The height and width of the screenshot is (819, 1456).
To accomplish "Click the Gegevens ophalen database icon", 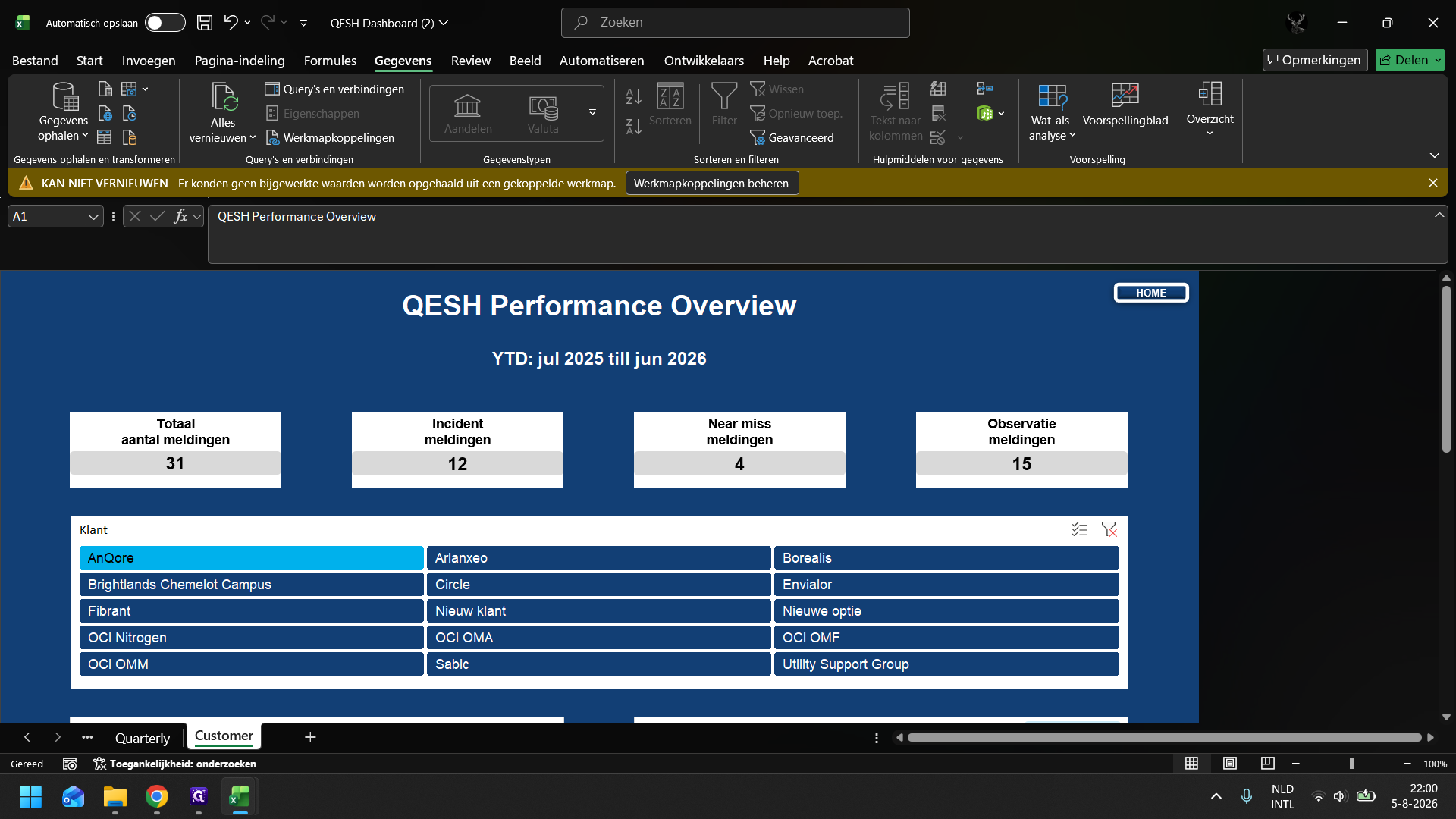I will pyautogui.click(x=64, y=96).
